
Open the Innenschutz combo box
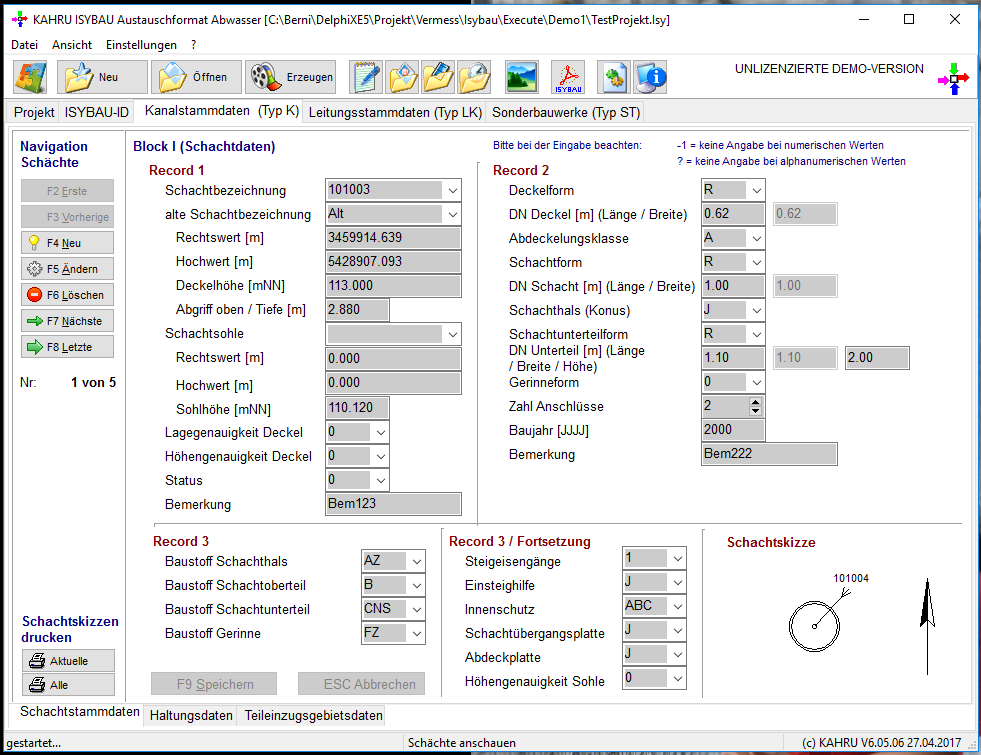pos(678,606)
